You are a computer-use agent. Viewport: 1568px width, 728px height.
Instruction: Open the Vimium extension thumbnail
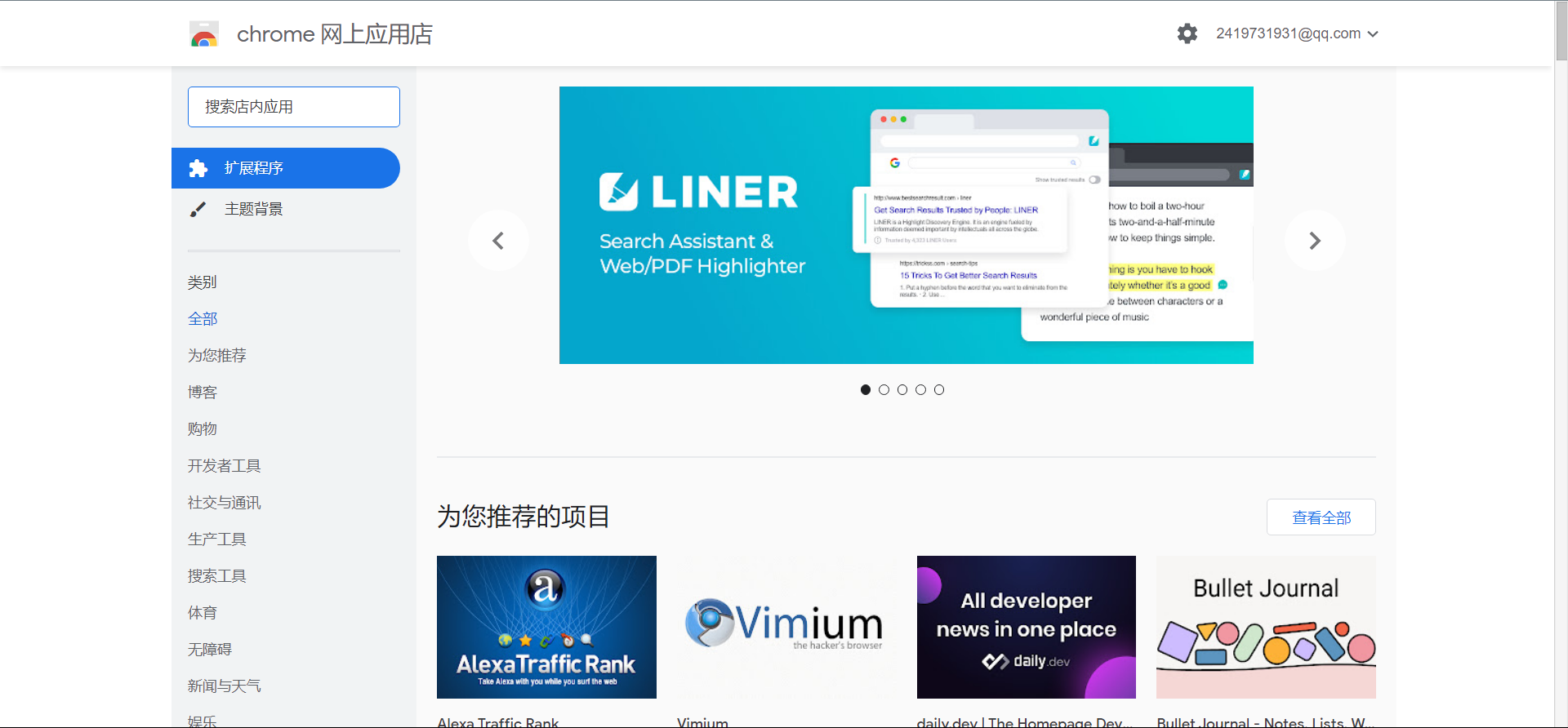[786, 627]
